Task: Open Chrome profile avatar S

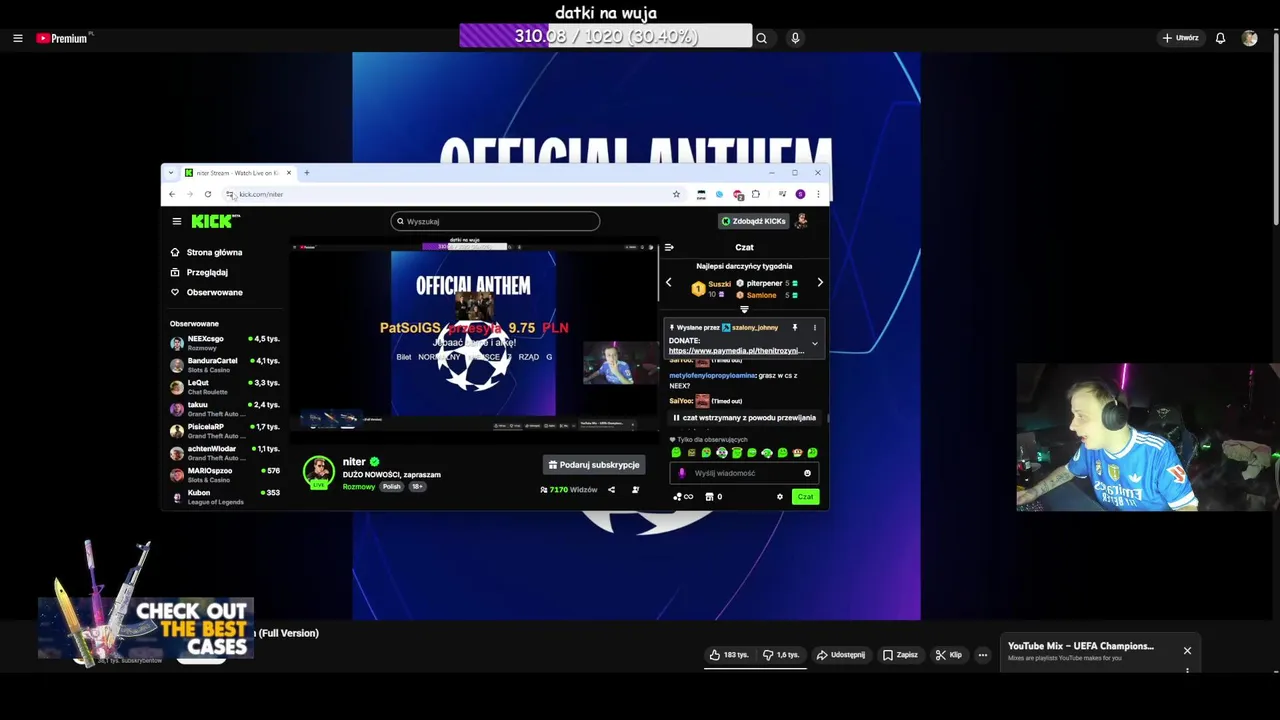Action: [x=800, y=194]
